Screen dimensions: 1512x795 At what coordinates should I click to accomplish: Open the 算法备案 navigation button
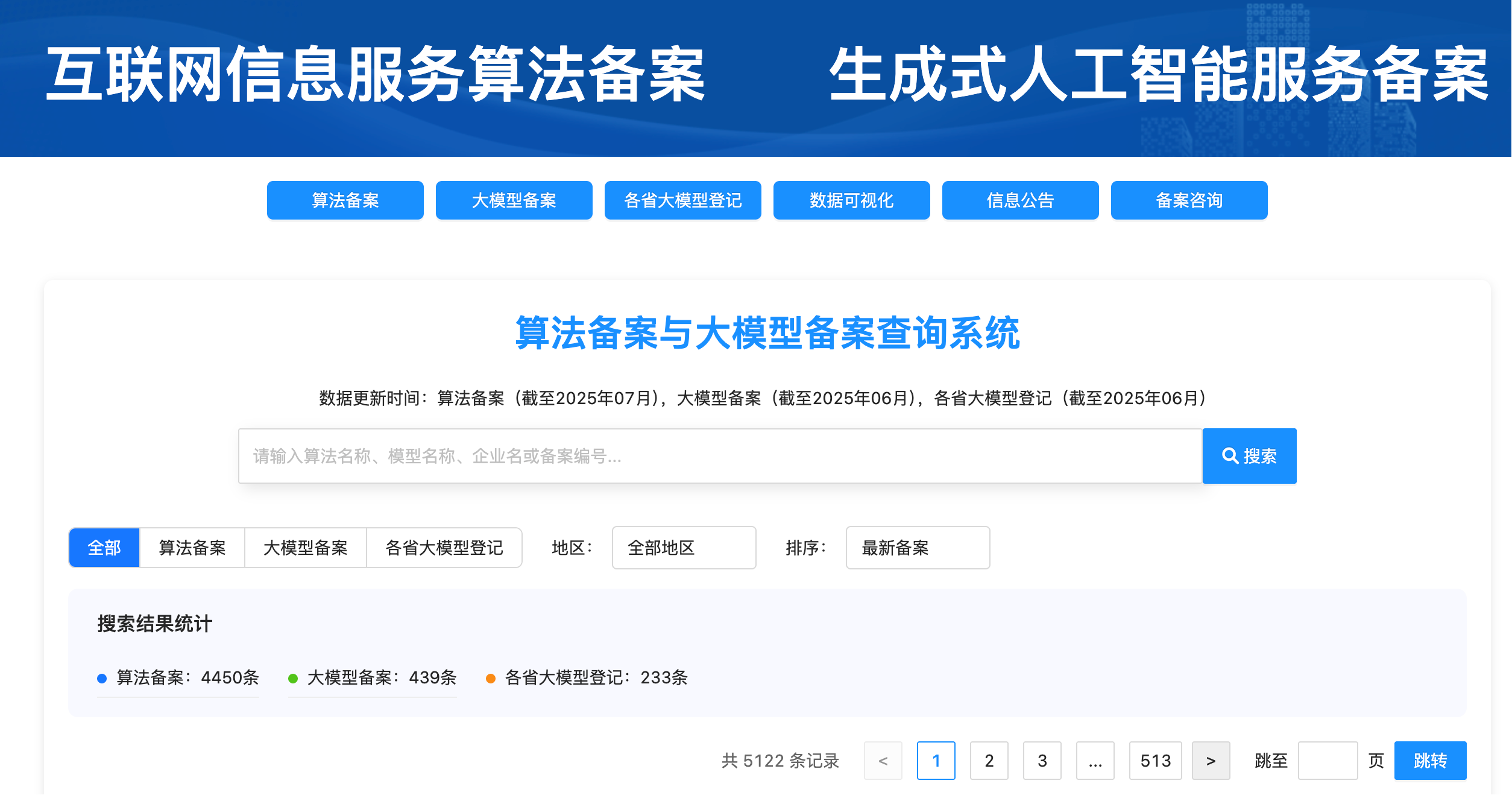(345, 200)
